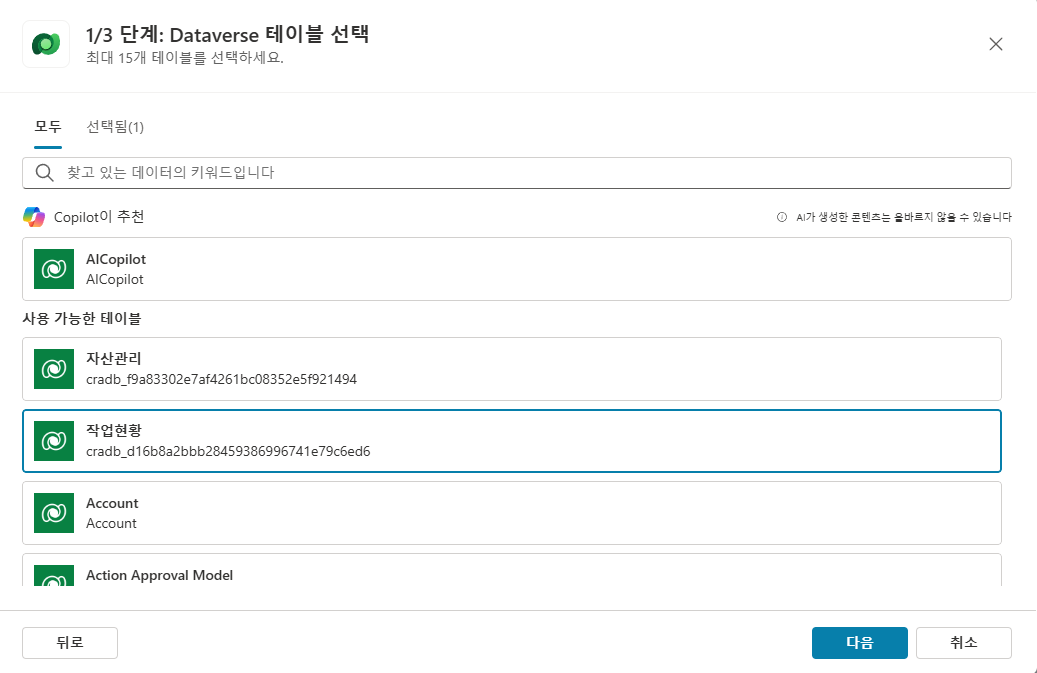Click the 작업현황 table icon
The image size is (1037, 673).
(53, 441)
